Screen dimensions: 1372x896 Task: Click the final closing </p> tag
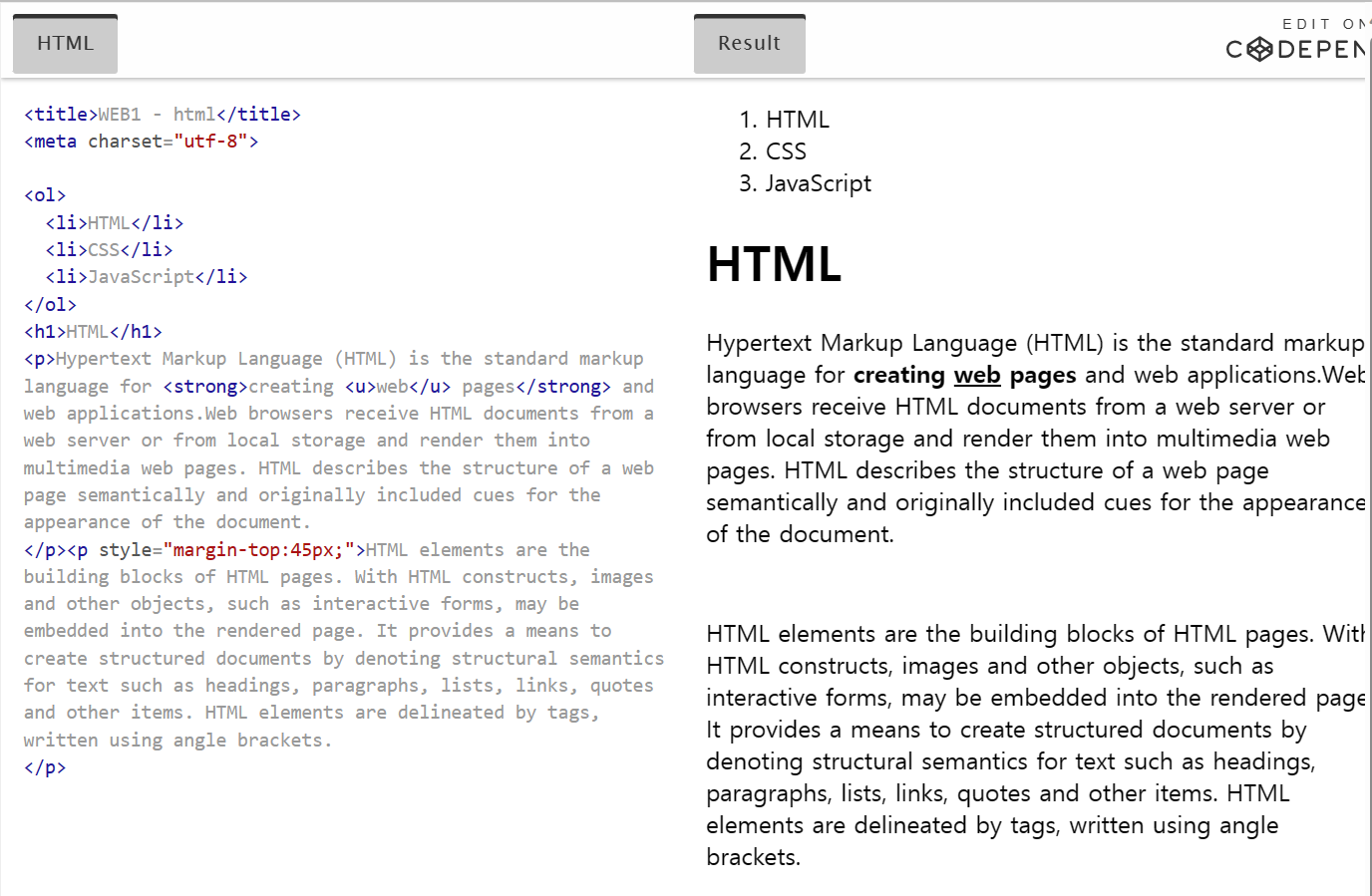44,766
